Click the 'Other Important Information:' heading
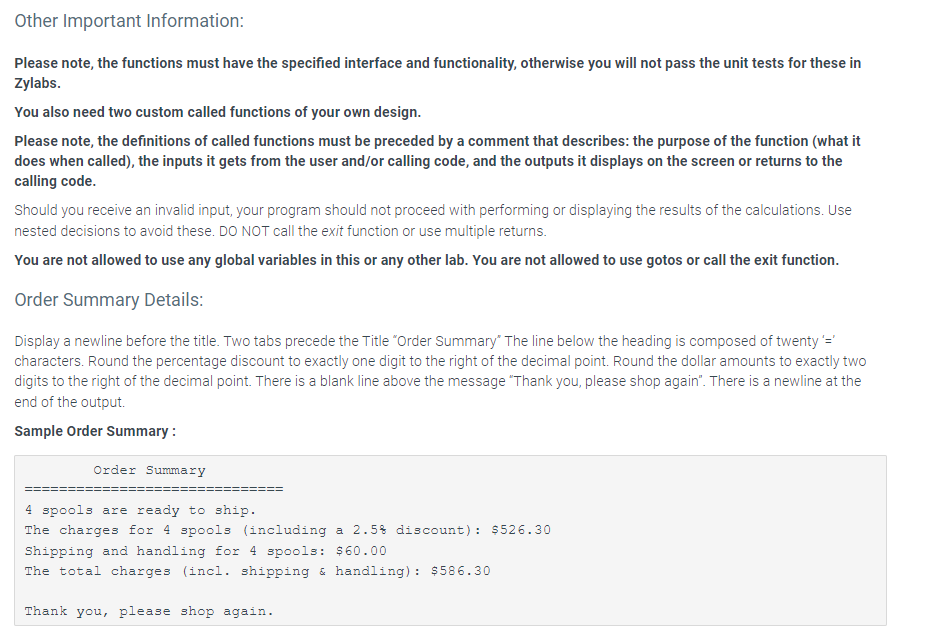This screenshot has height=634, width=927. point(129,21)
